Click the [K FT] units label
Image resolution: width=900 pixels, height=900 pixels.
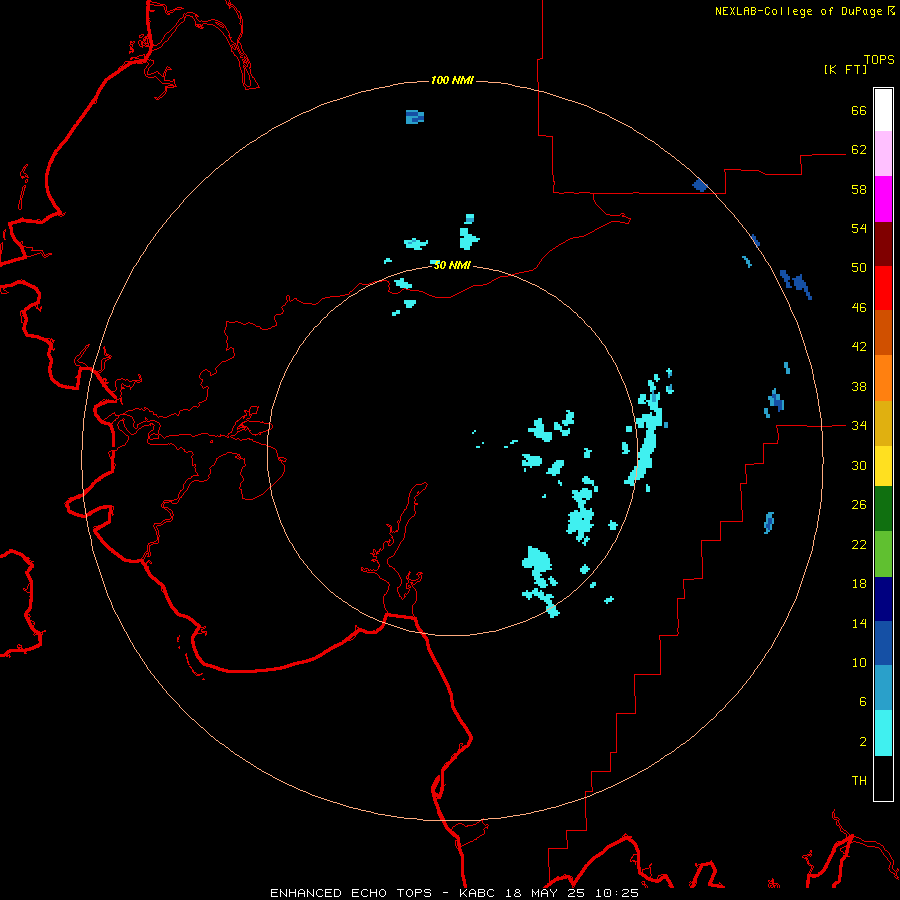(x=845, y=69)
